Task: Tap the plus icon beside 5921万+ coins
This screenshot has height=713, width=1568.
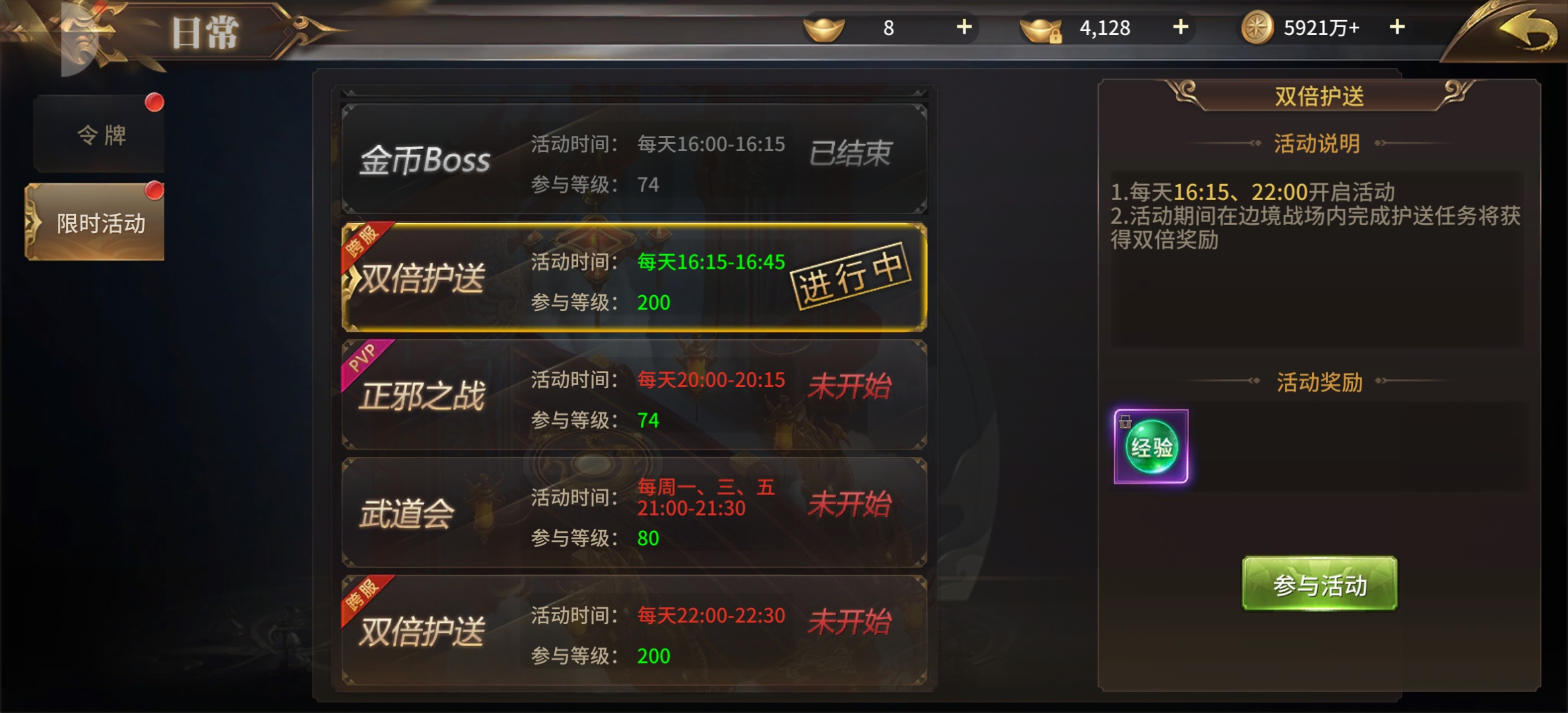Action: tap(1397, 27)
